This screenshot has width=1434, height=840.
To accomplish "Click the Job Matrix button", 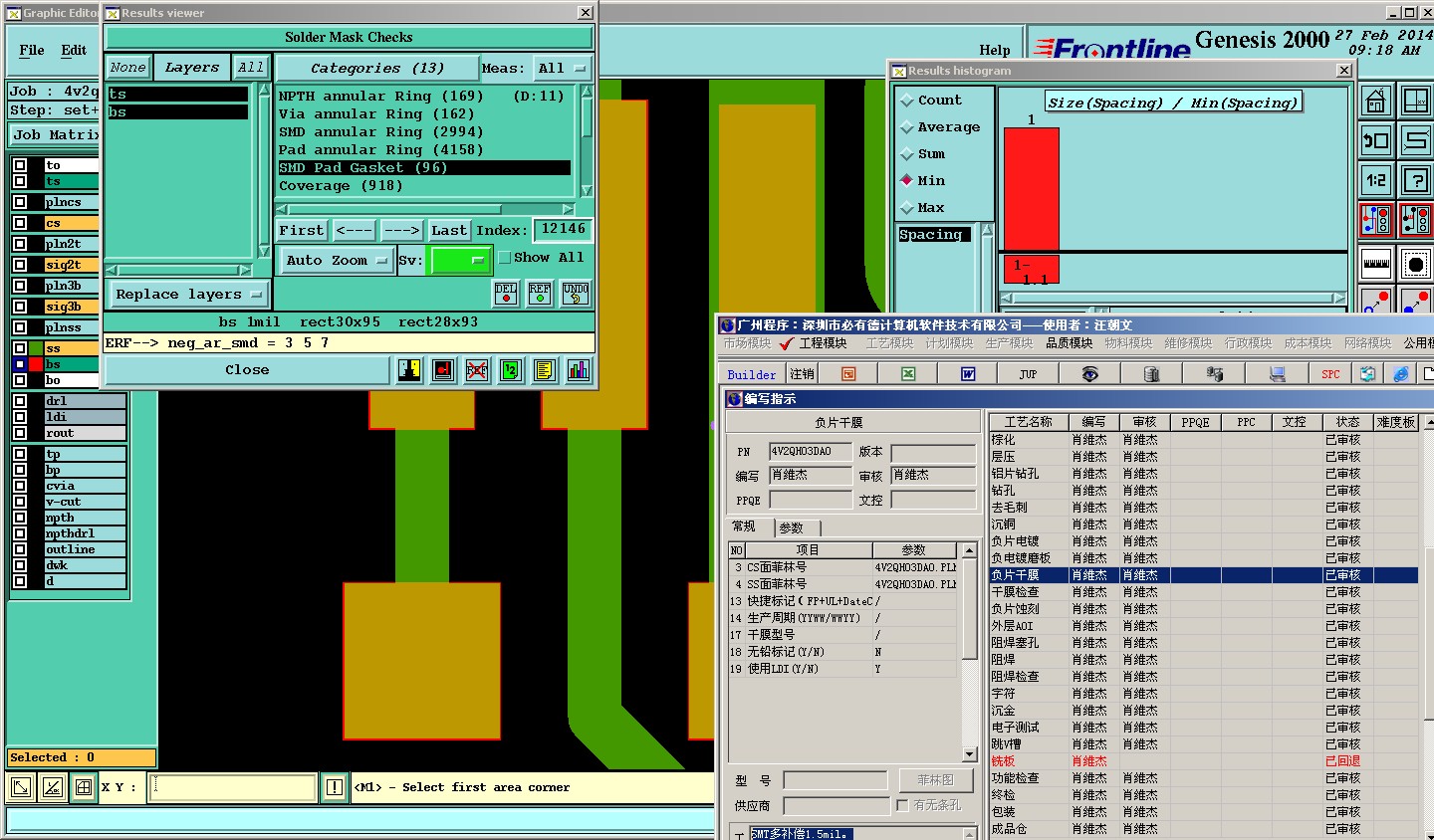I will (55, 135).
